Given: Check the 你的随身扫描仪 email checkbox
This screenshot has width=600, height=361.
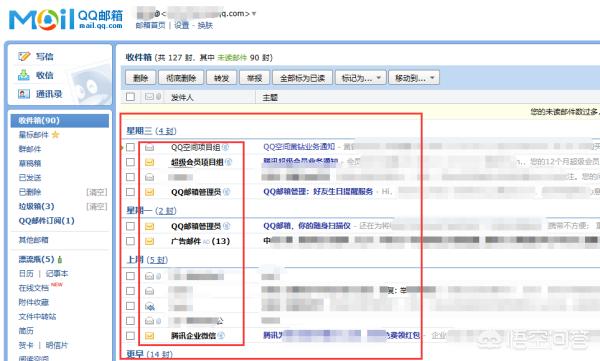Looking at the screenshot, I should (x=130, y=226).
